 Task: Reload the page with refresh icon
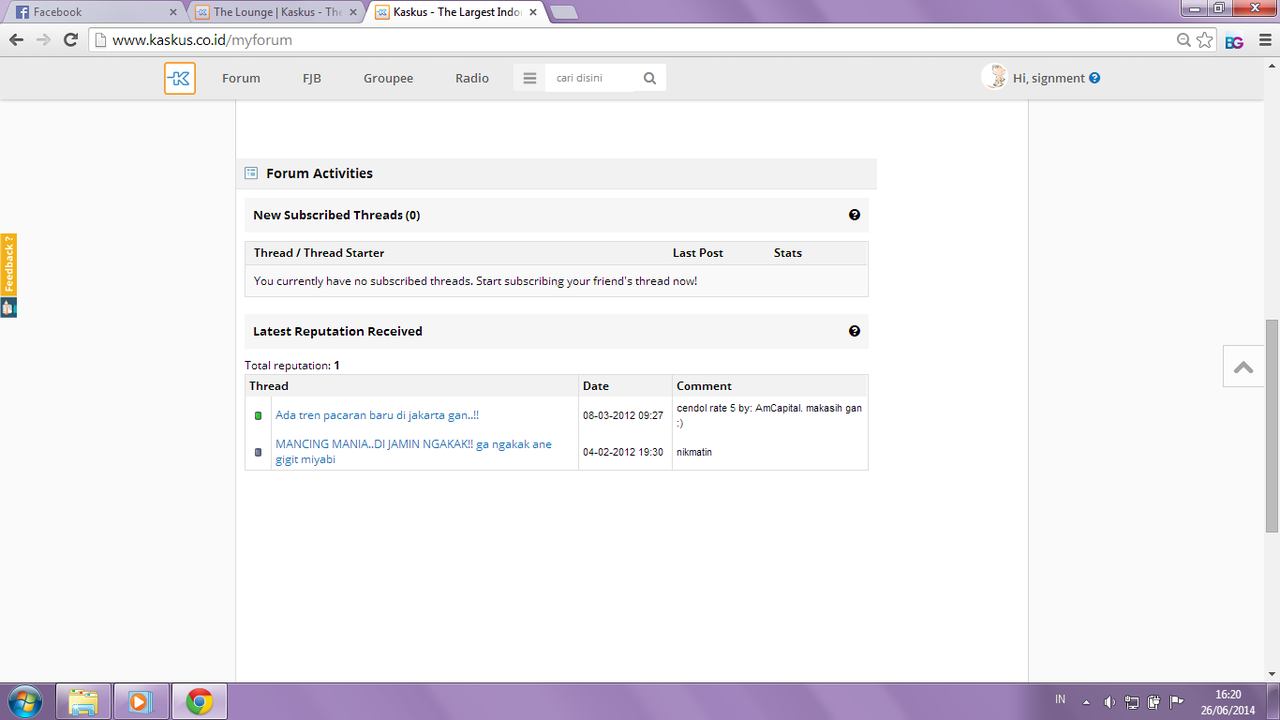(70, 40)
